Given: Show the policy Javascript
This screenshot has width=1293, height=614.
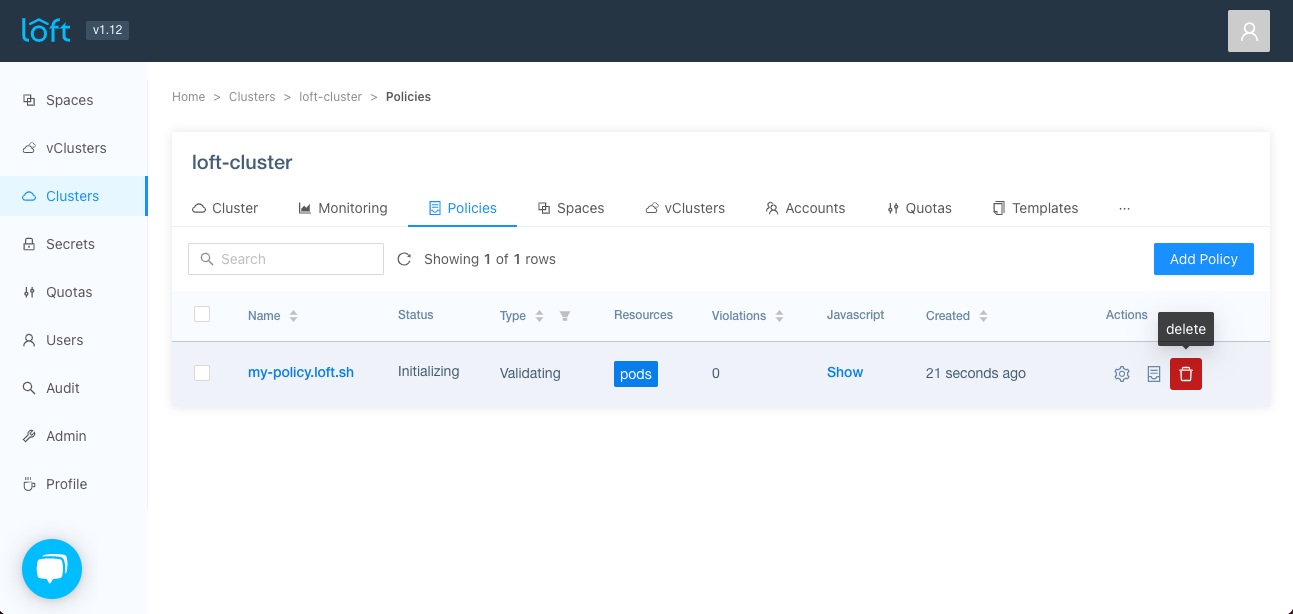Looking at the screenshot, I should [844, 372].
